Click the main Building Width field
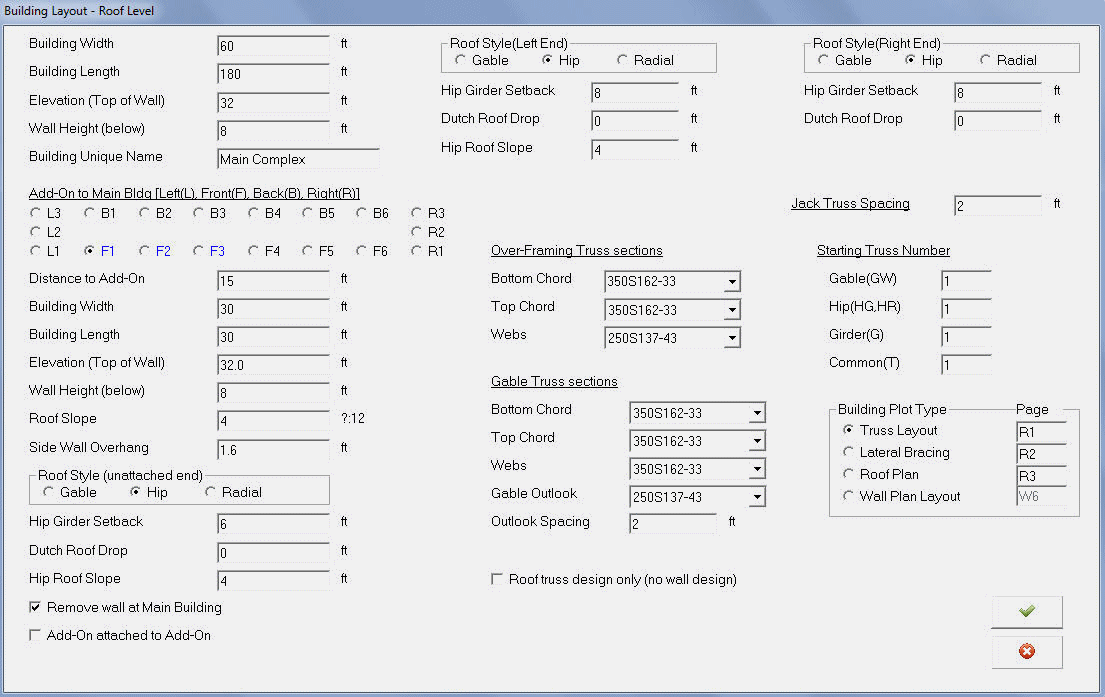The height and width of the screenshot is (697, 1105). (x=272, y=46)
